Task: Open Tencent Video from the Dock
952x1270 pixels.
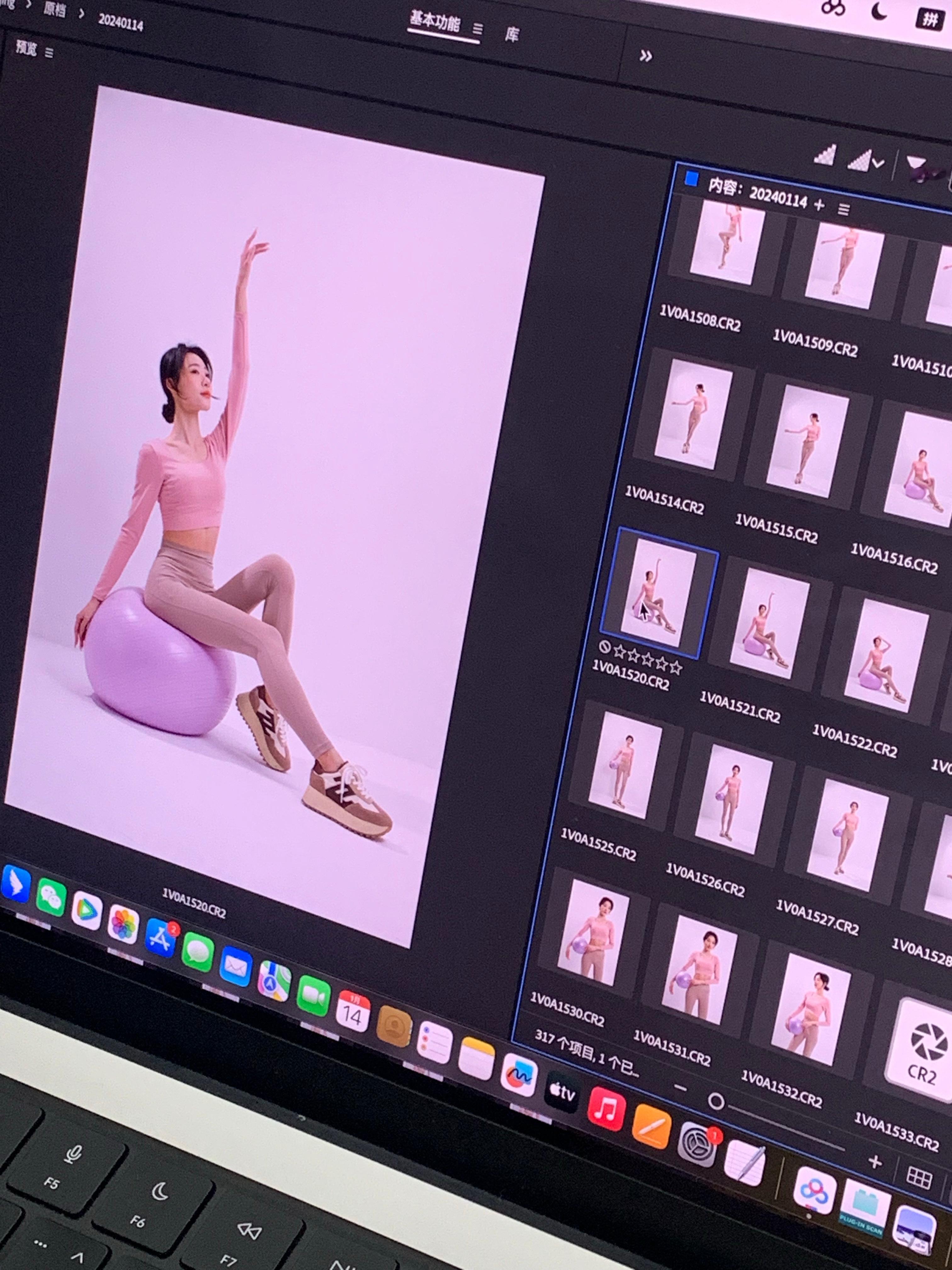Action: [87, 911]
